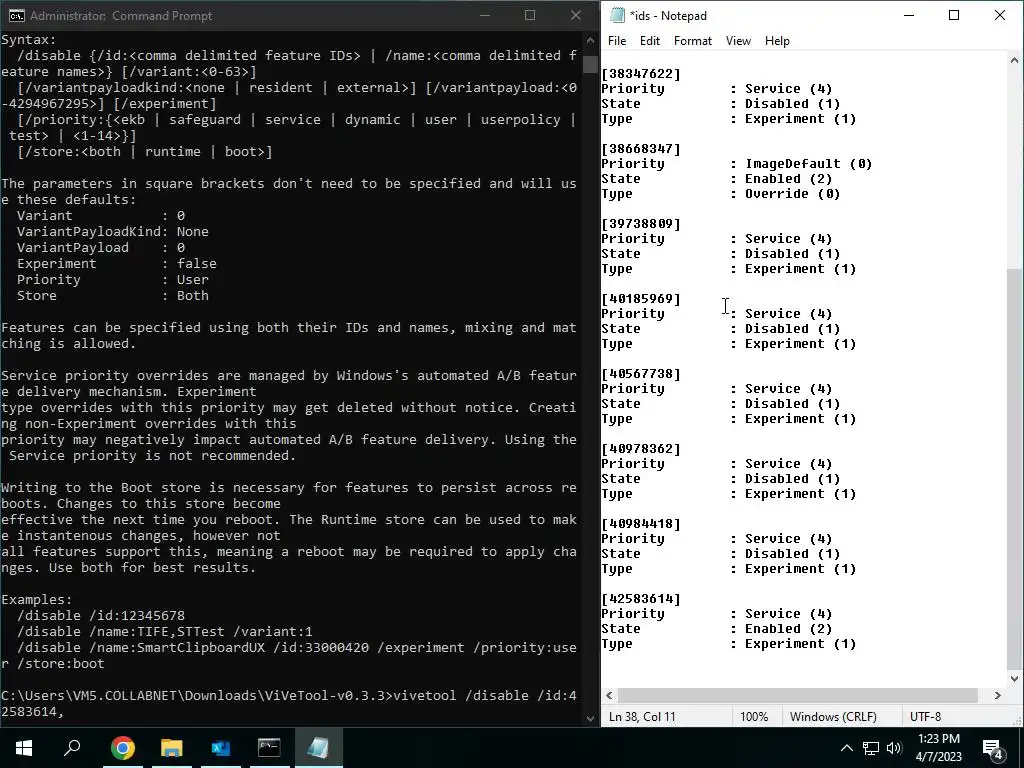The image size is (1024, 768).
Task: Open taskbar search magnifier
Action: click(72, 747)
